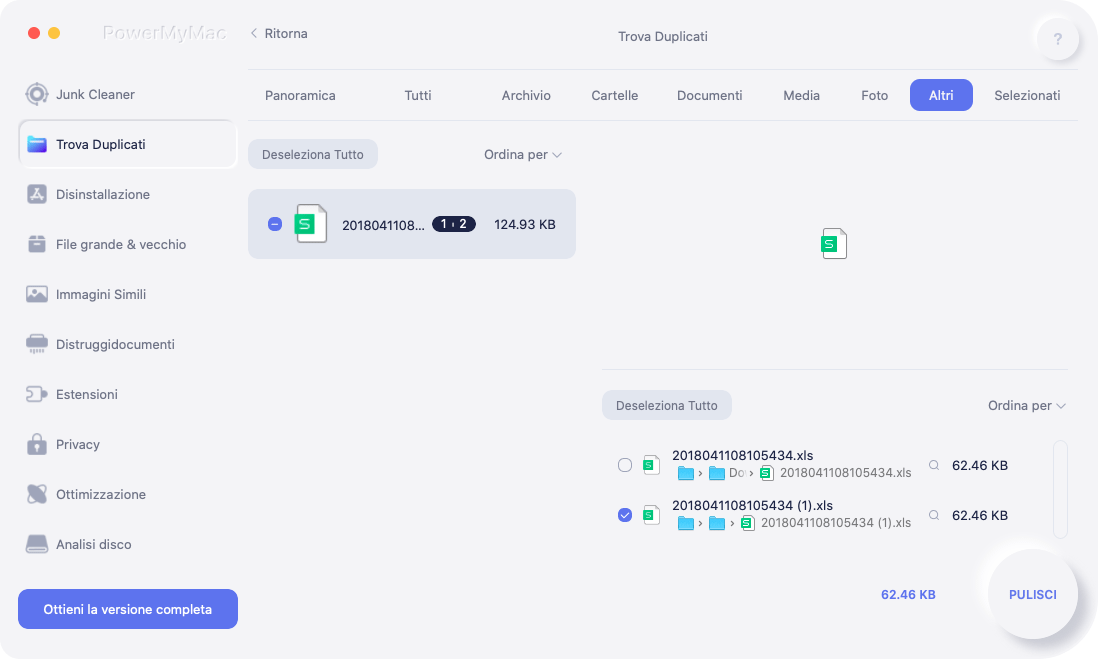Viewport: 1098px width, 659px height.
Task: Select the Altri tab
Action: coord(941,95)
